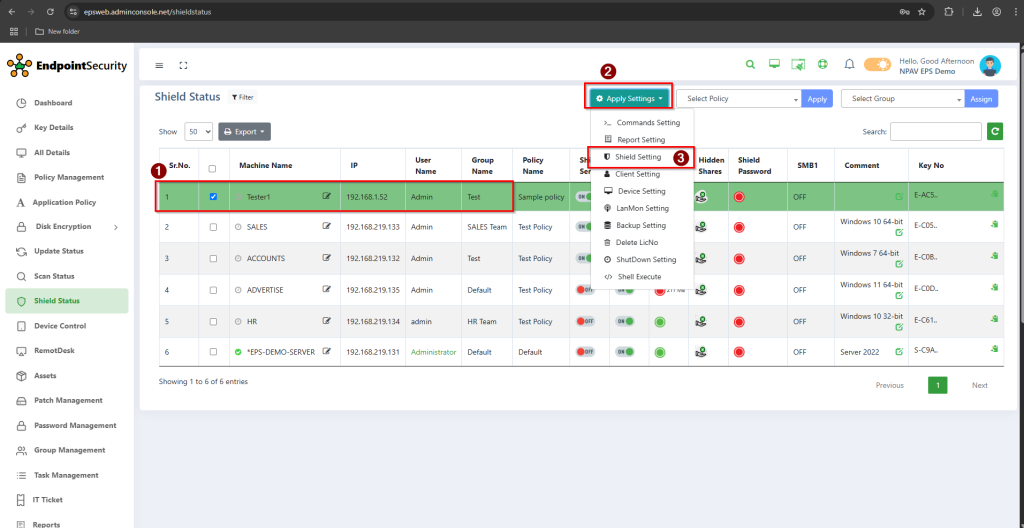Click the green search icon in header

click(750, 65)
